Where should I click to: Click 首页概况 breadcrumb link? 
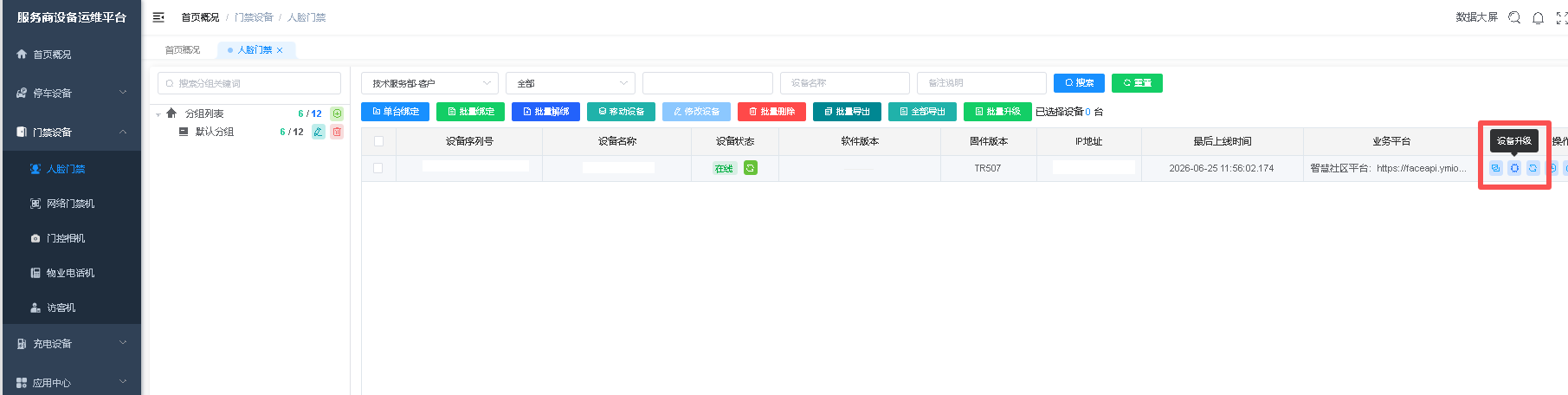pyautogui.click(x=200, y=17)
